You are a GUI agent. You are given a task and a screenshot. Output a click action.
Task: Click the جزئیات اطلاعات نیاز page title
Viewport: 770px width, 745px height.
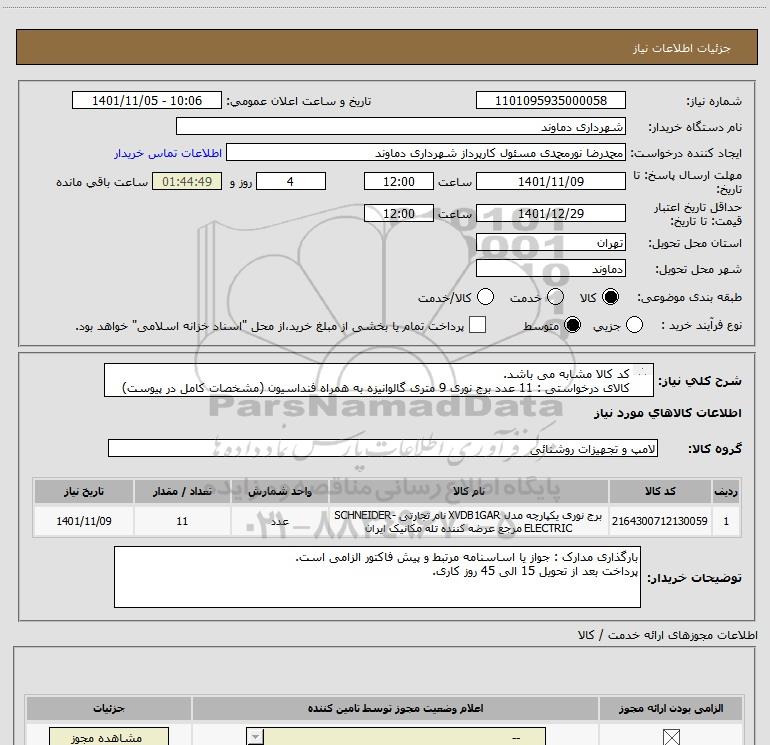click(682, 48)
